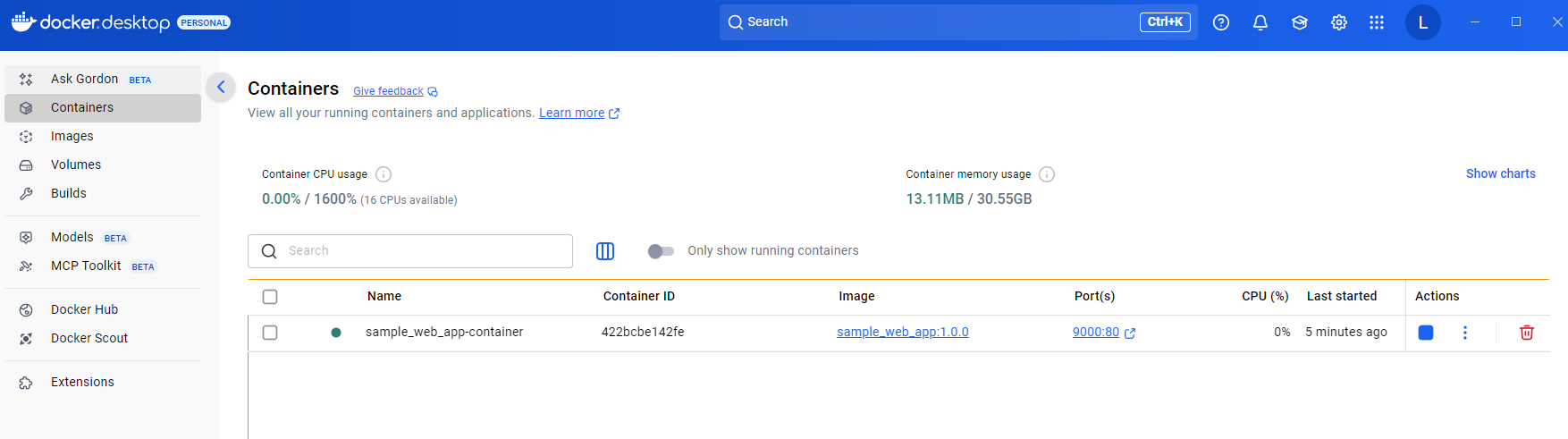Delete container with trash icon
The width and height of the screenshot is (1568, 439).
1527,333
